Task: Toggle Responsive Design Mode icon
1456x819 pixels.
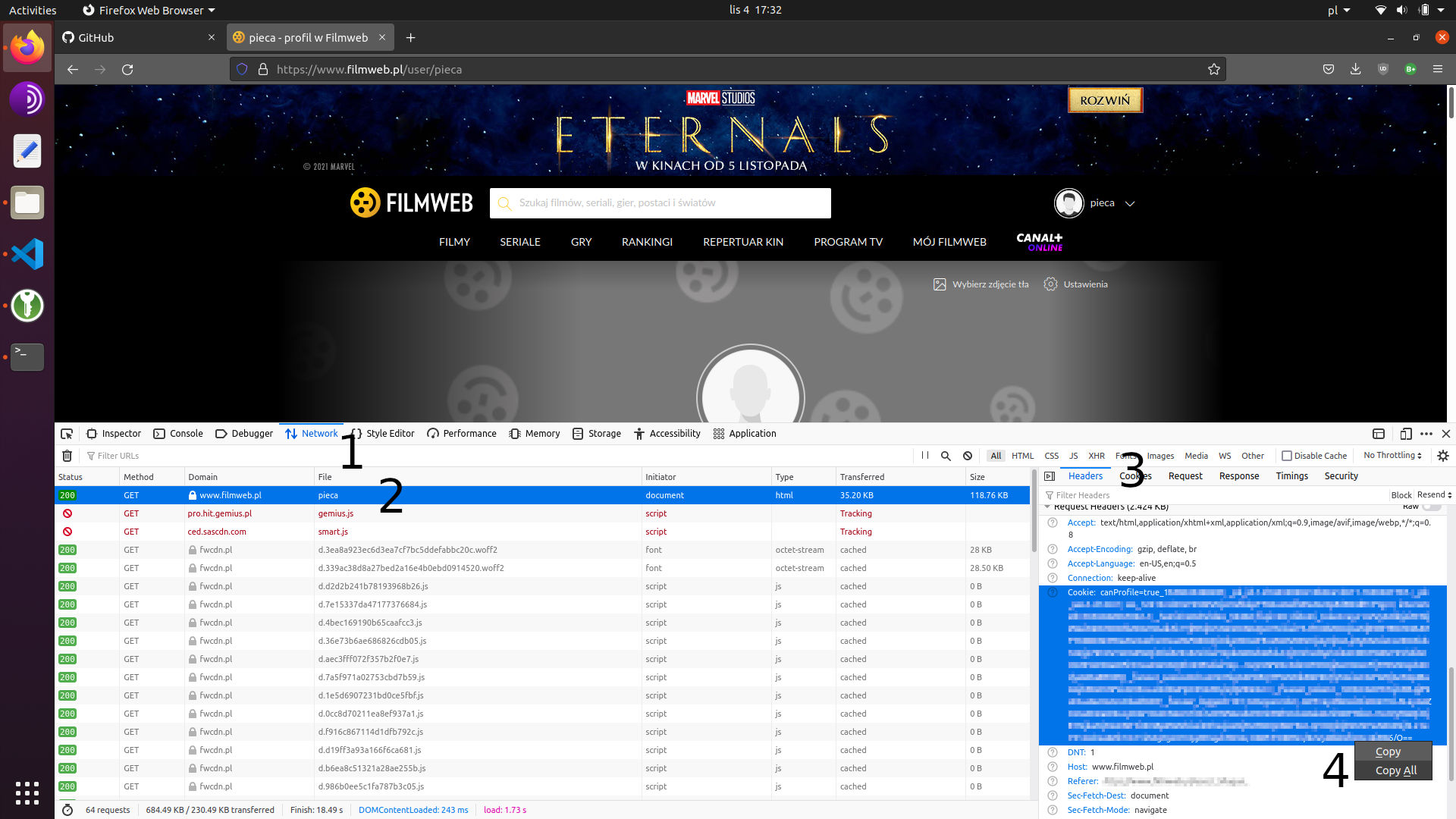Action: pyautogui.click(x=1405, y=434)
